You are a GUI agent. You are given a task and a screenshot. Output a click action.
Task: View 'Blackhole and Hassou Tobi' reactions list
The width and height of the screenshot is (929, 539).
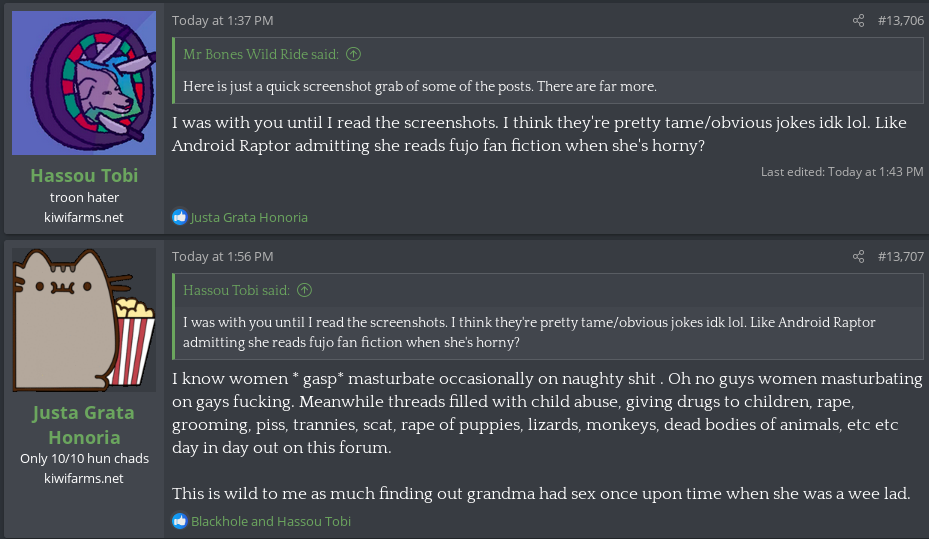coord(271,521)
